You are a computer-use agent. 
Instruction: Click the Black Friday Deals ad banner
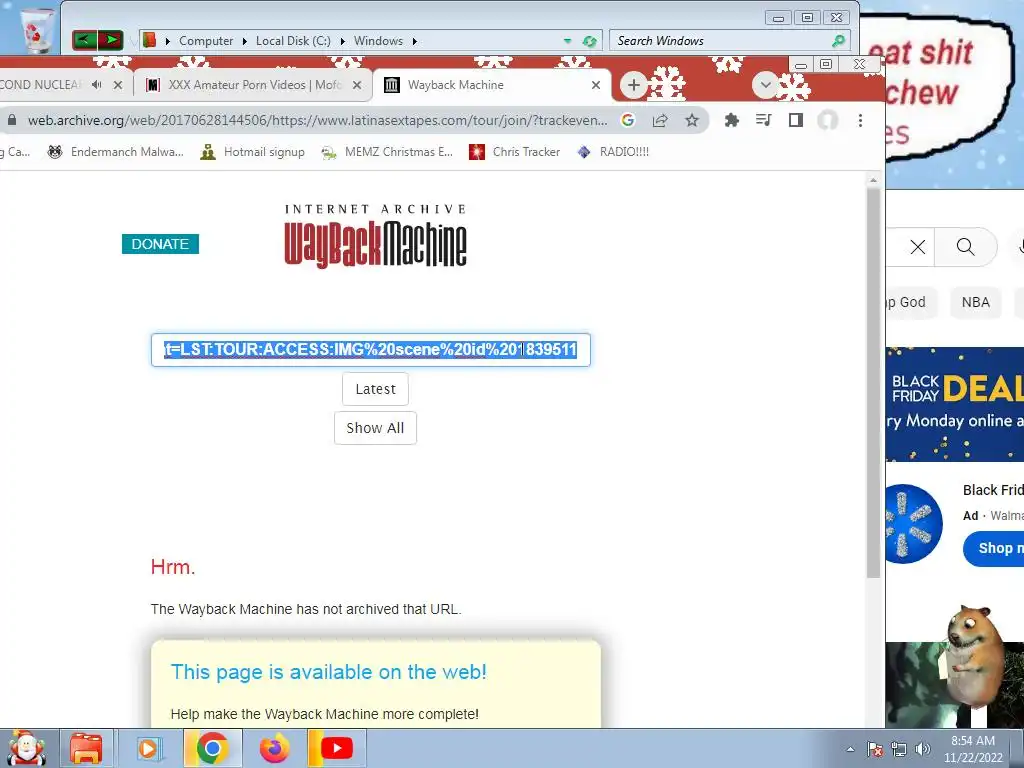pos(955,404)
